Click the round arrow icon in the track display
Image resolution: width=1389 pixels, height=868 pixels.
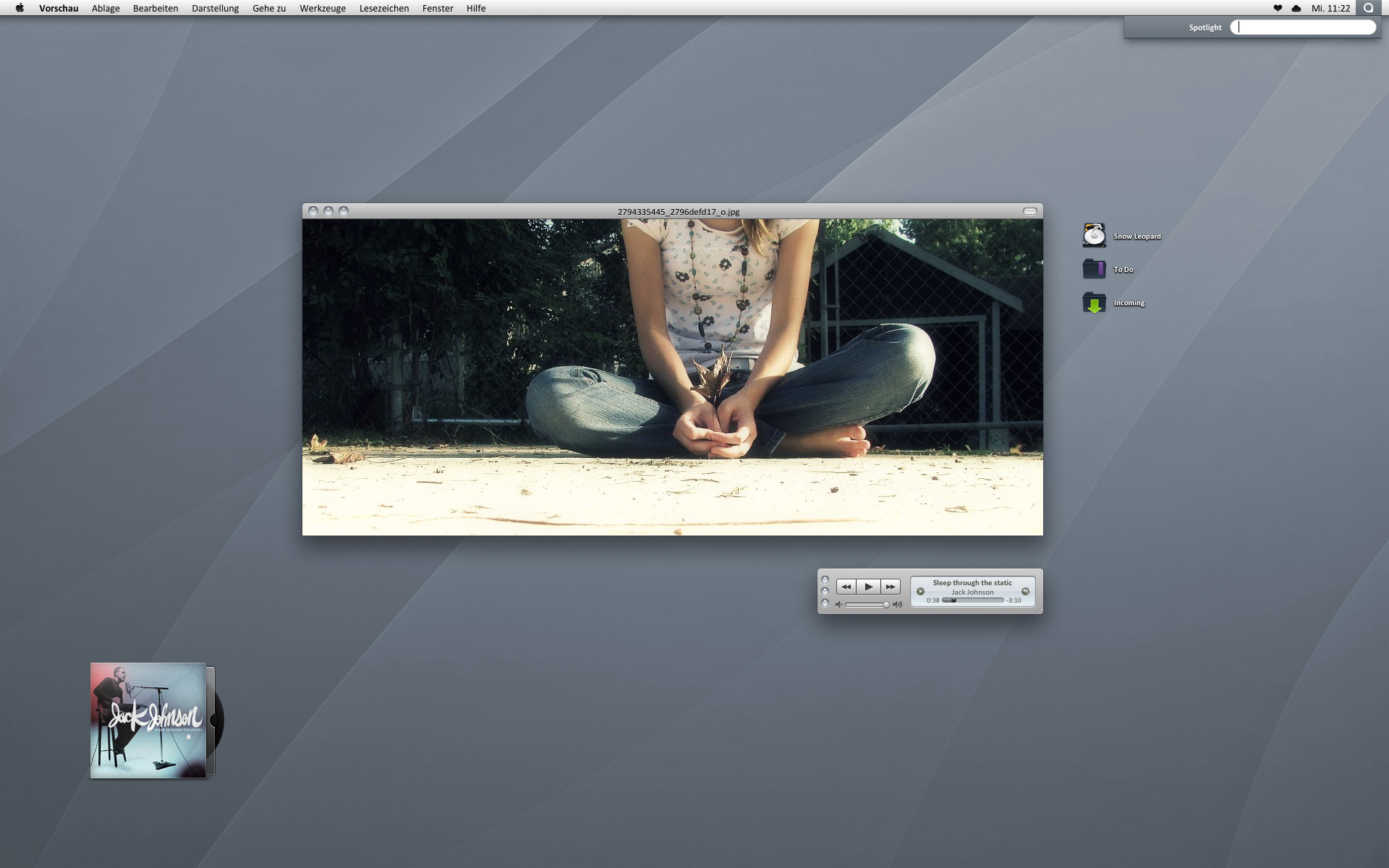point(1025,592)
